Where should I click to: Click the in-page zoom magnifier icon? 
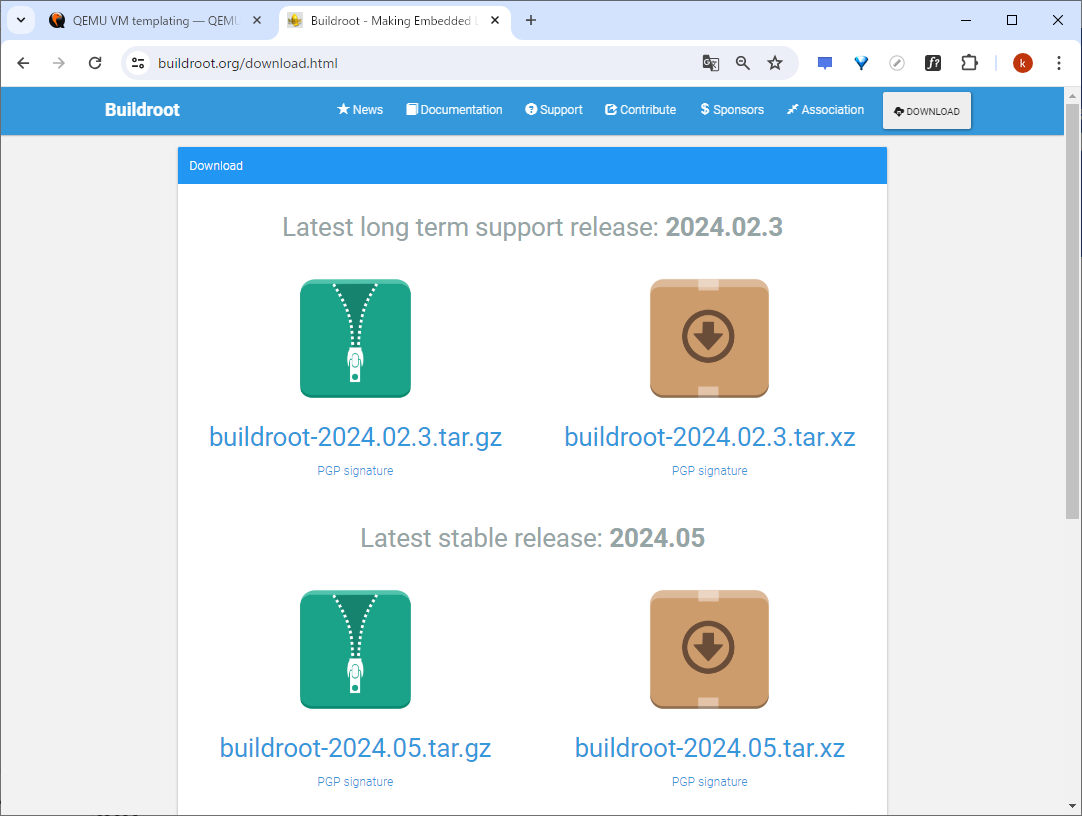(x=742, y=62)
